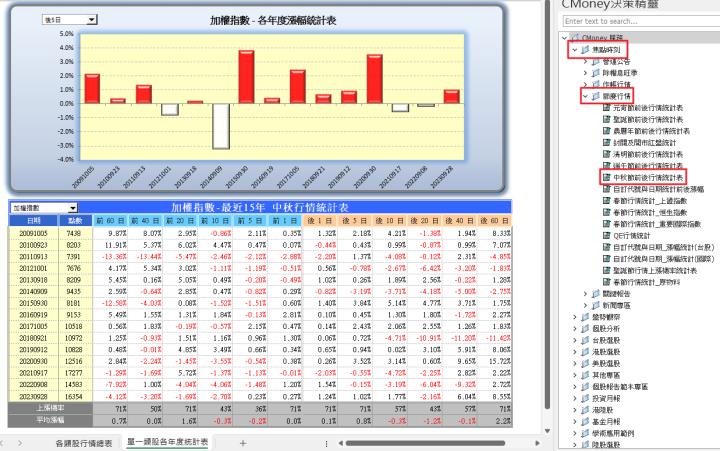Expand the 除權息旺季 tree folder
Viewport: 720px width, 451px height.
click(x=585, y=73)
